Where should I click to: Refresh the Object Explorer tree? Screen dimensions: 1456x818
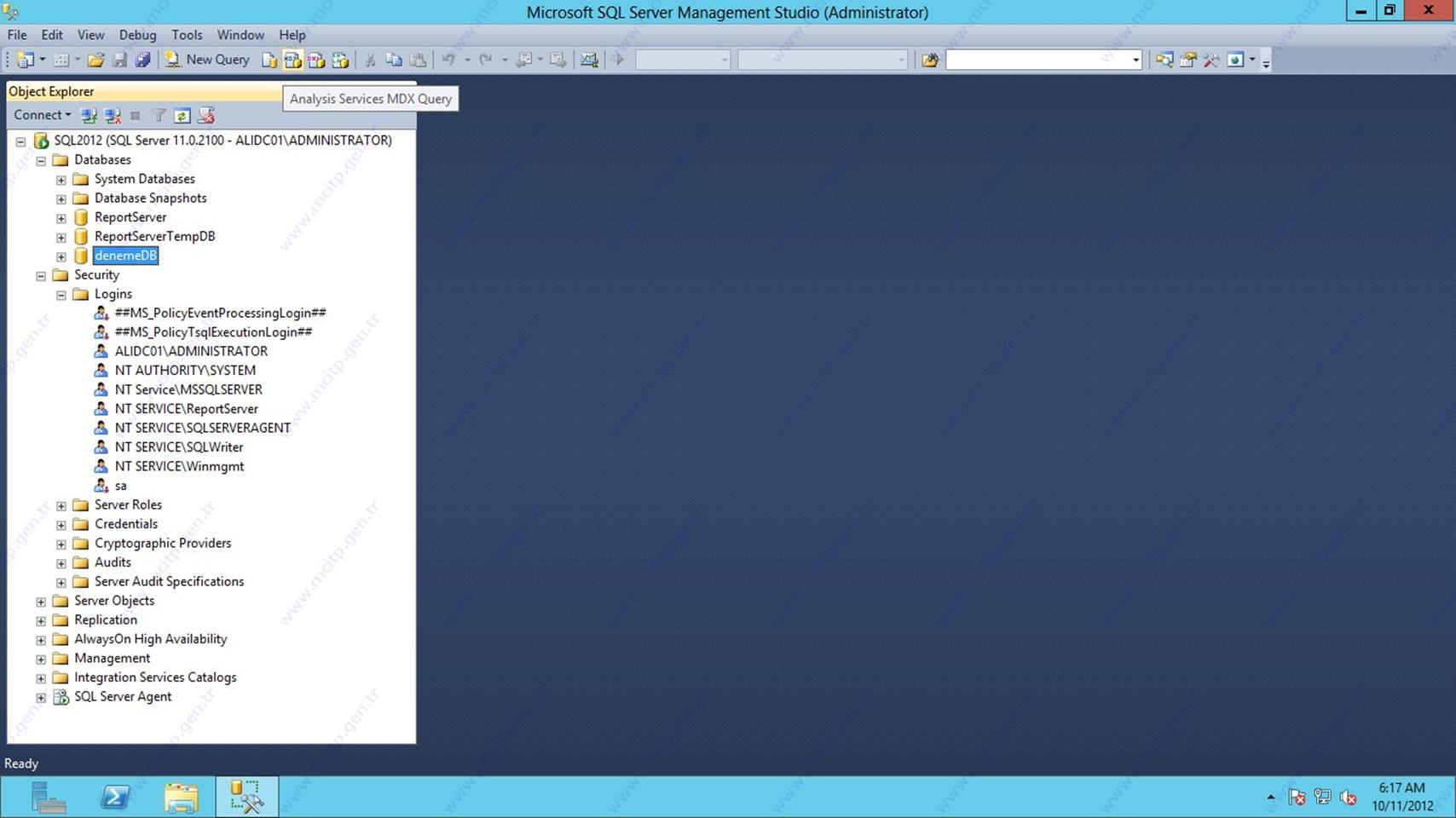[182, 115]
